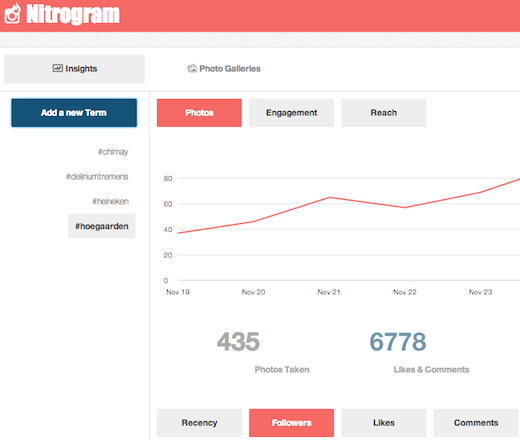Click the 20 value on chart axis
The height and width of the screenshot is (440, 520).
168,255
